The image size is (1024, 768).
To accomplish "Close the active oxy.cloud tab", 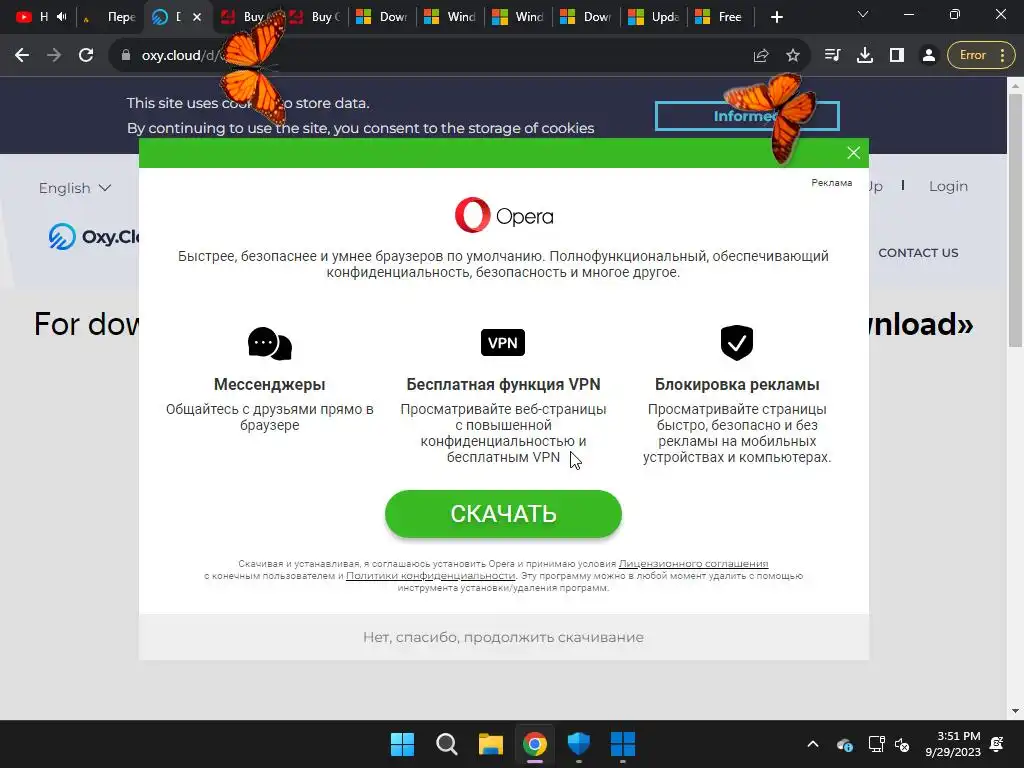I will click(197, 17).
